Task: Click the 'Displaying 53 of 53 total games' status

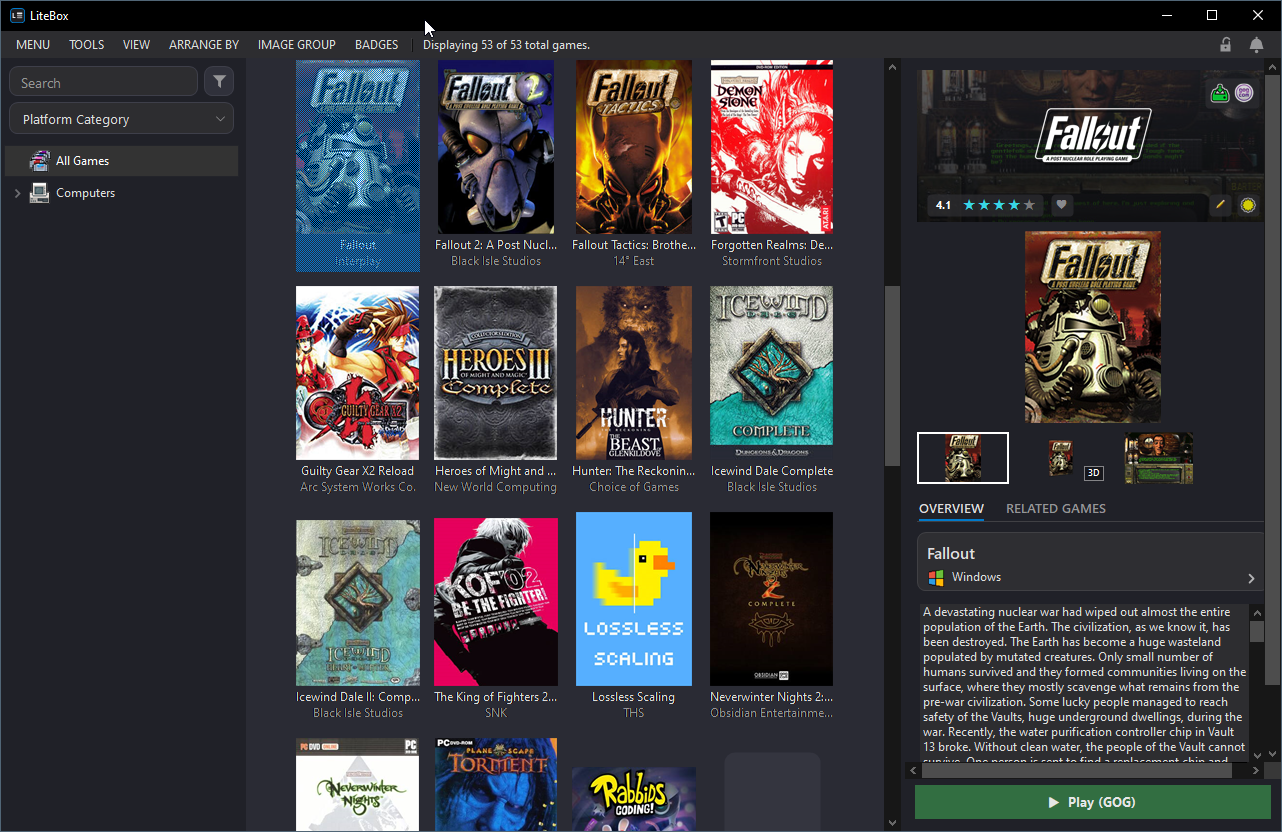Action: coord(506,45)
